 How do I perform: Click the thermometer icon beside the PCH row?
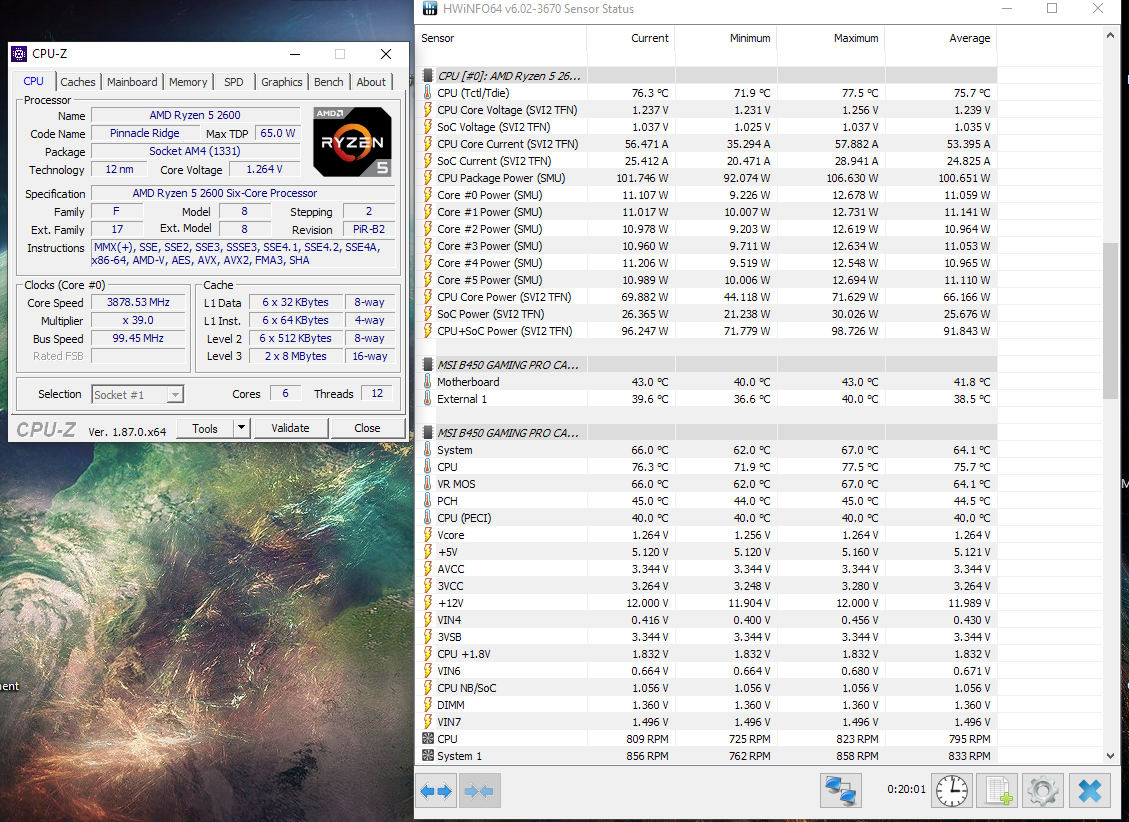click(428, 501)
